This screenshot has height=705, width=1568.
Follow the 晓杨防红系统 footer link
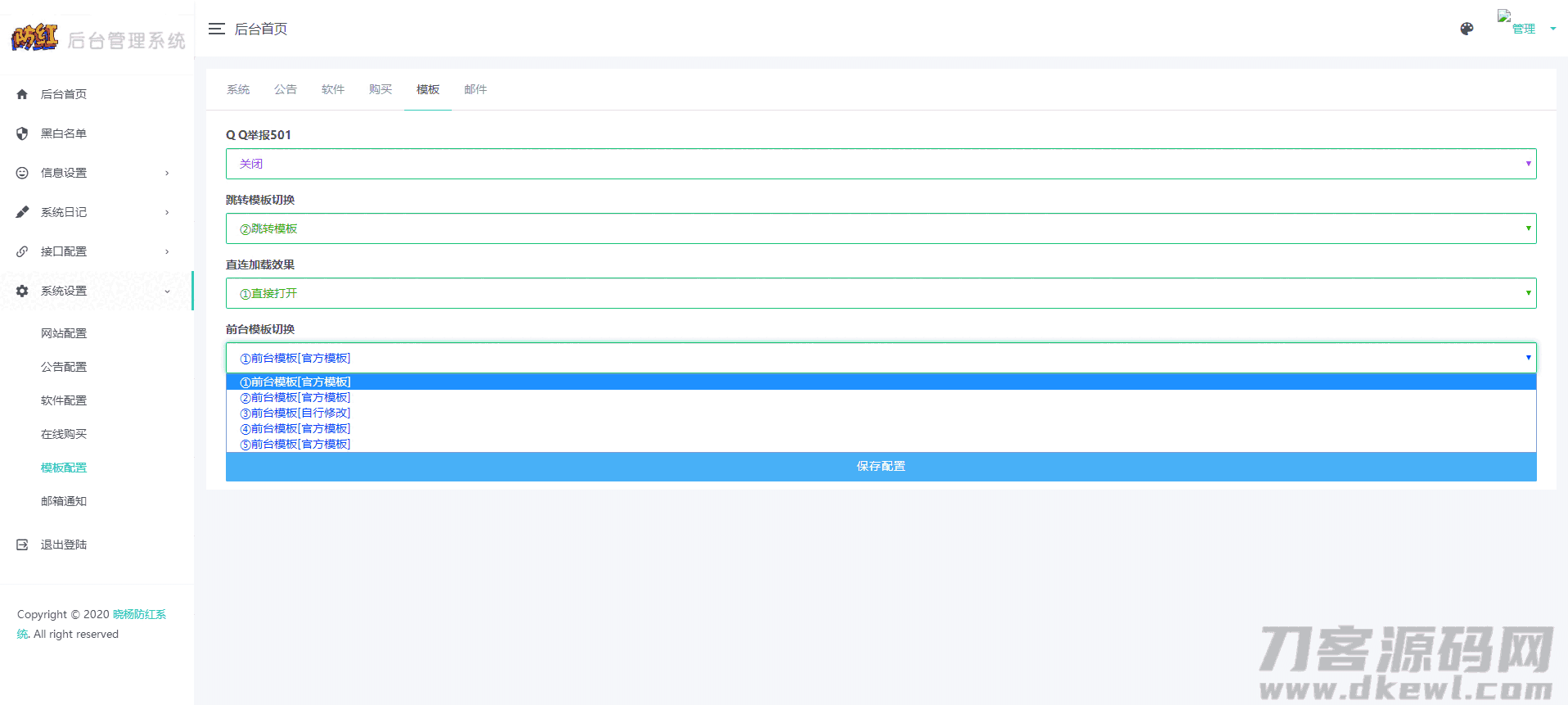point(139,615)
